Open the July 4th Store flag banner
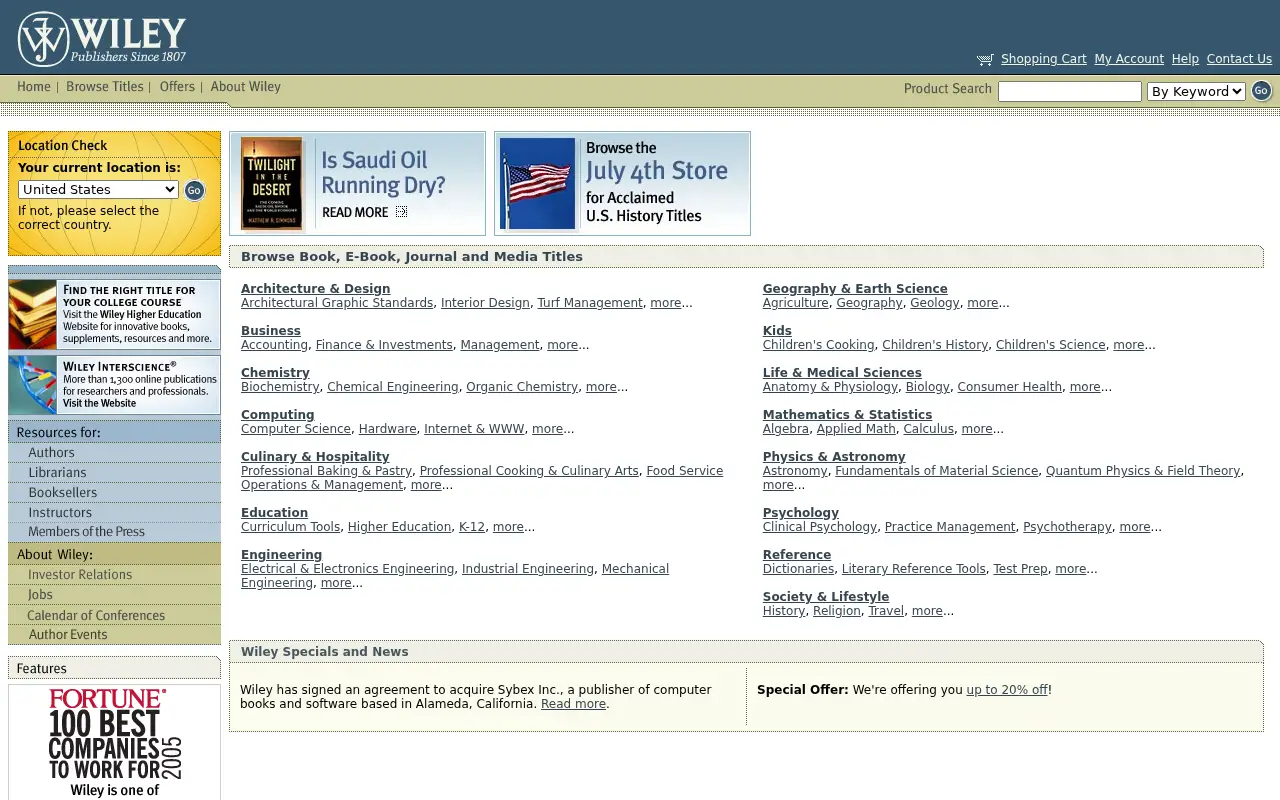 click(622, 184)
